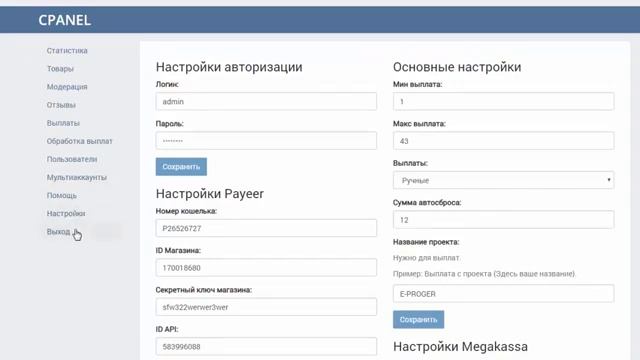Screen dimensions: 640x360
Task: Open the Мультиаккаунты page
Action: pyautogui.click(x=77, y=177)
